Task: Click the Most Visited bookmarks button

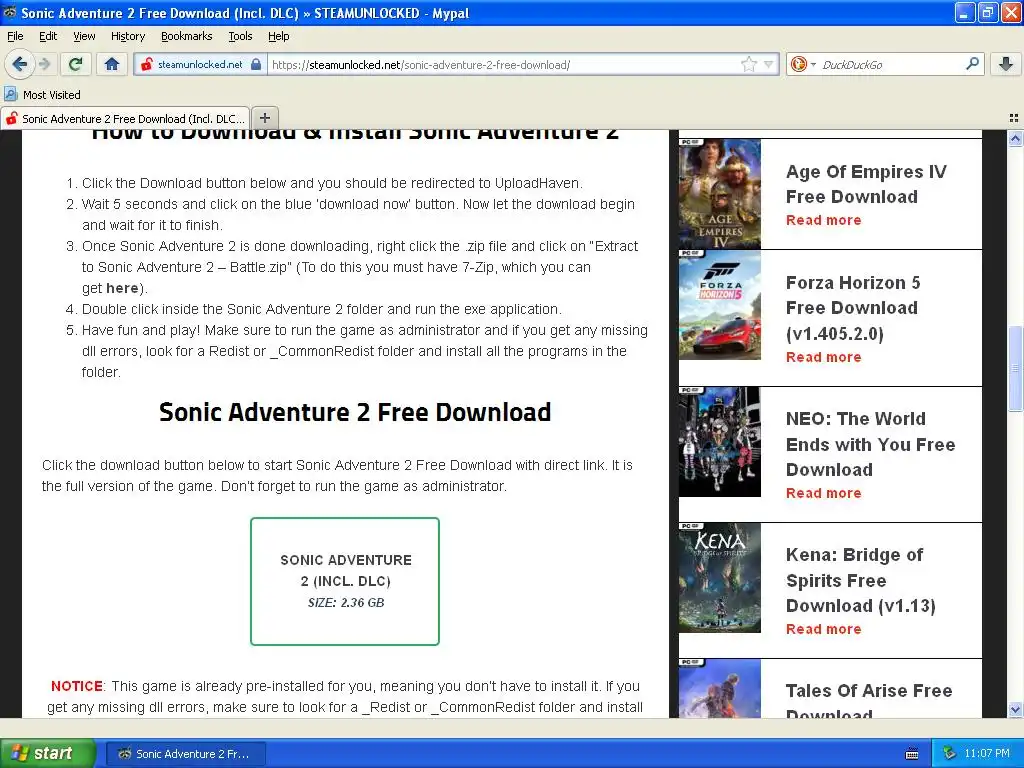Action: point(43,95)
